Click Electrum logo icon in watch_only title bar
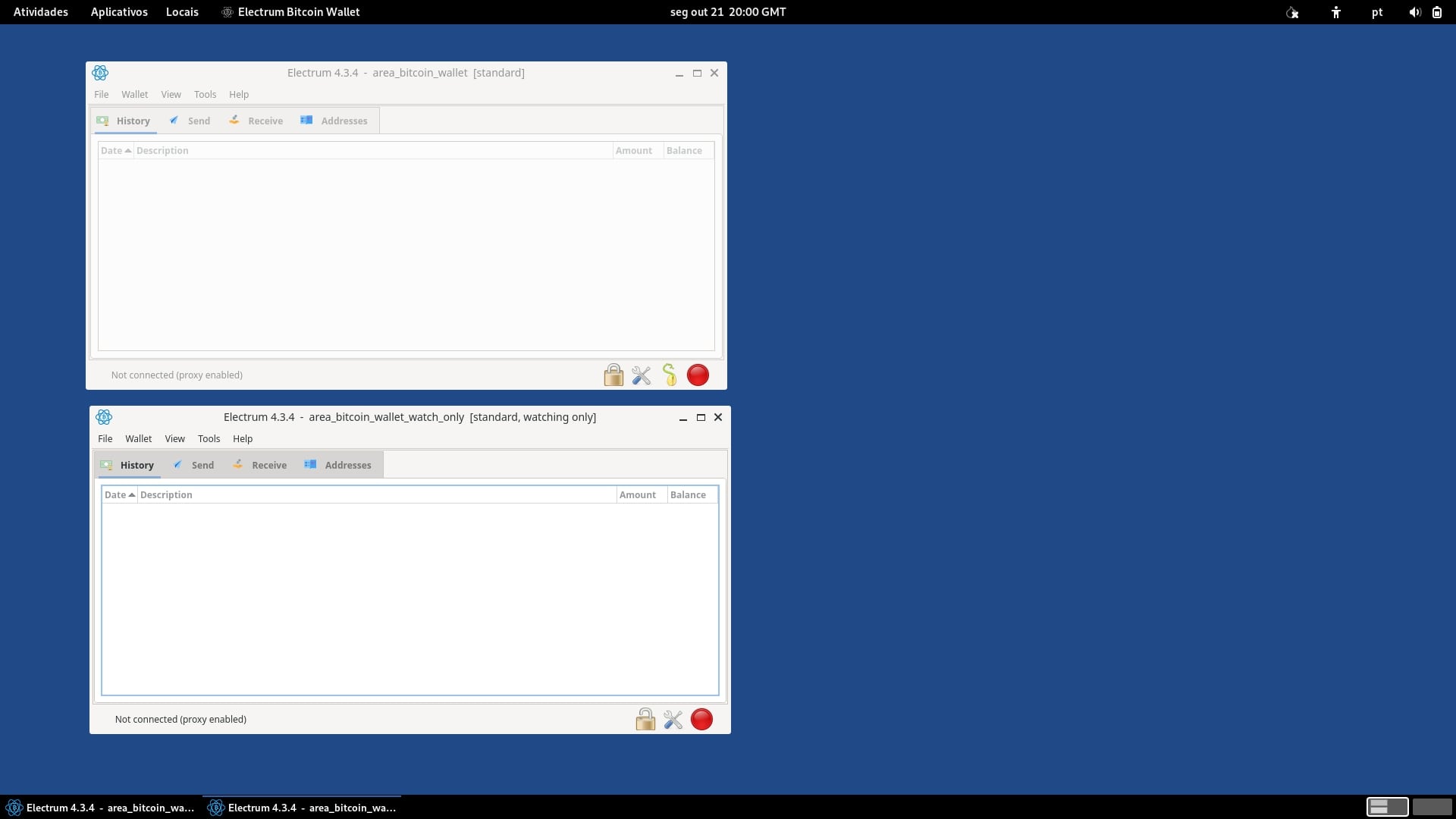The image size is (1456, 819). pyautogui.click(x=104, y=417)
